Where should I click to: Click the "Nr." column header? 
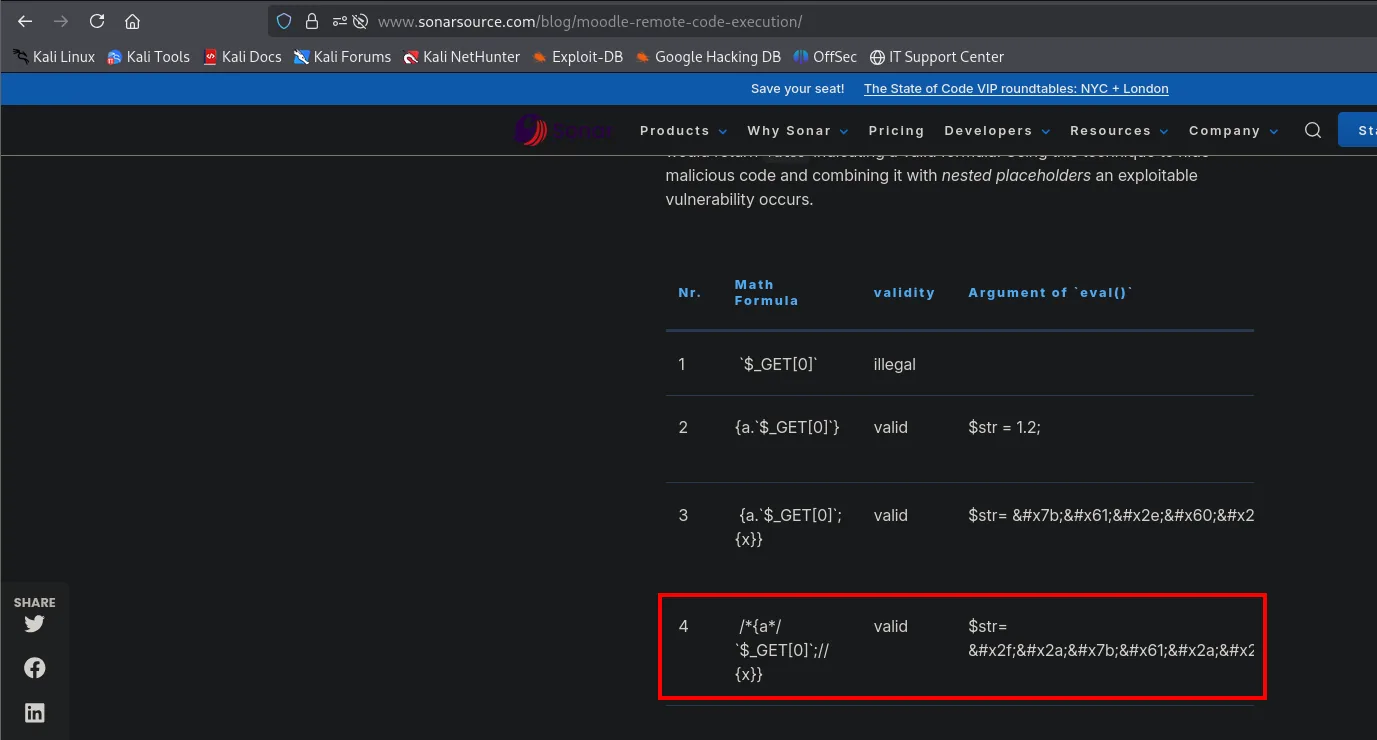click(x=690, y=293)
